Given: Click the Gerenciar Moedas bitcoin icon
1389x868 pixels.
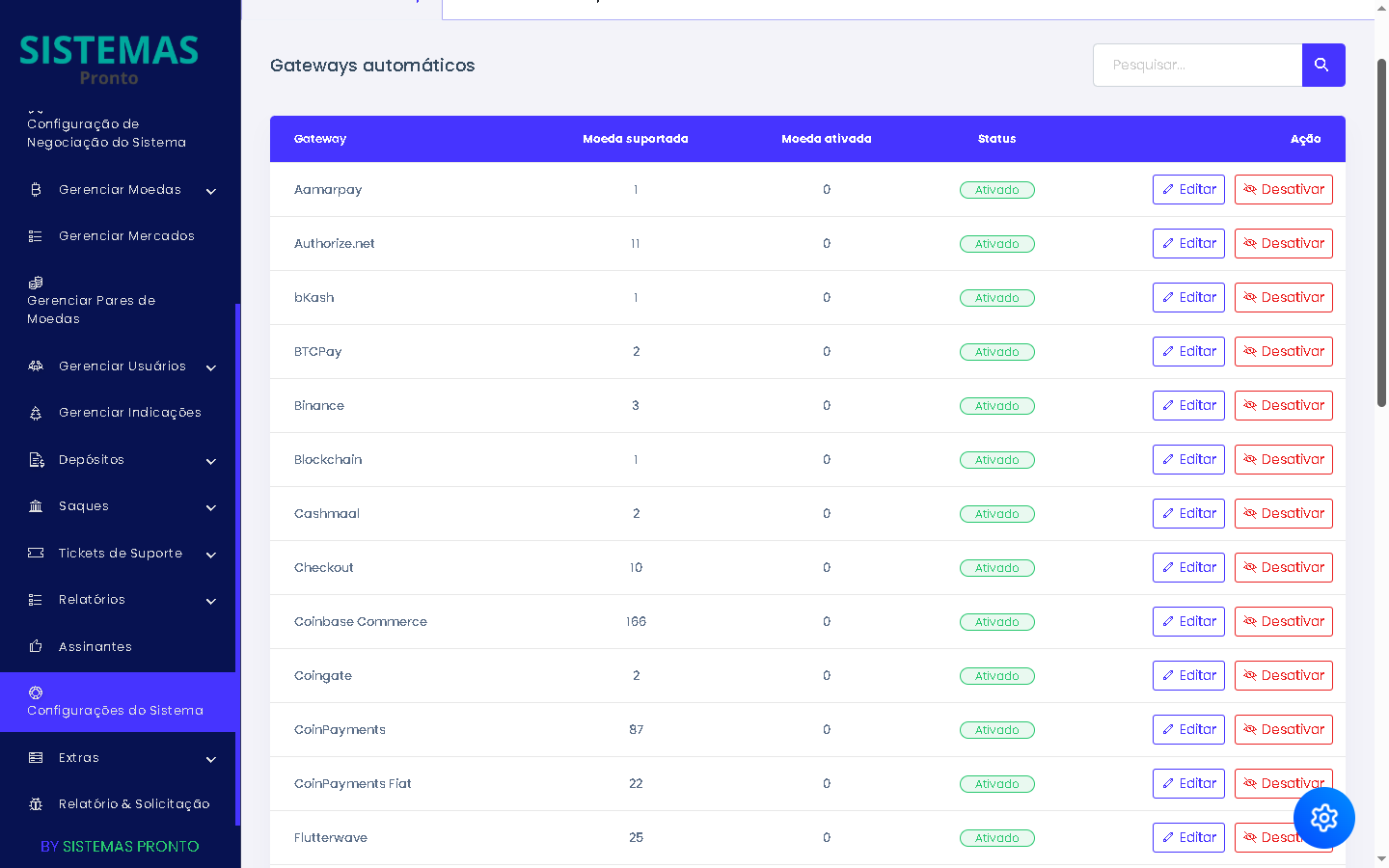Looking at the screenshot, I should click(36, 190).
